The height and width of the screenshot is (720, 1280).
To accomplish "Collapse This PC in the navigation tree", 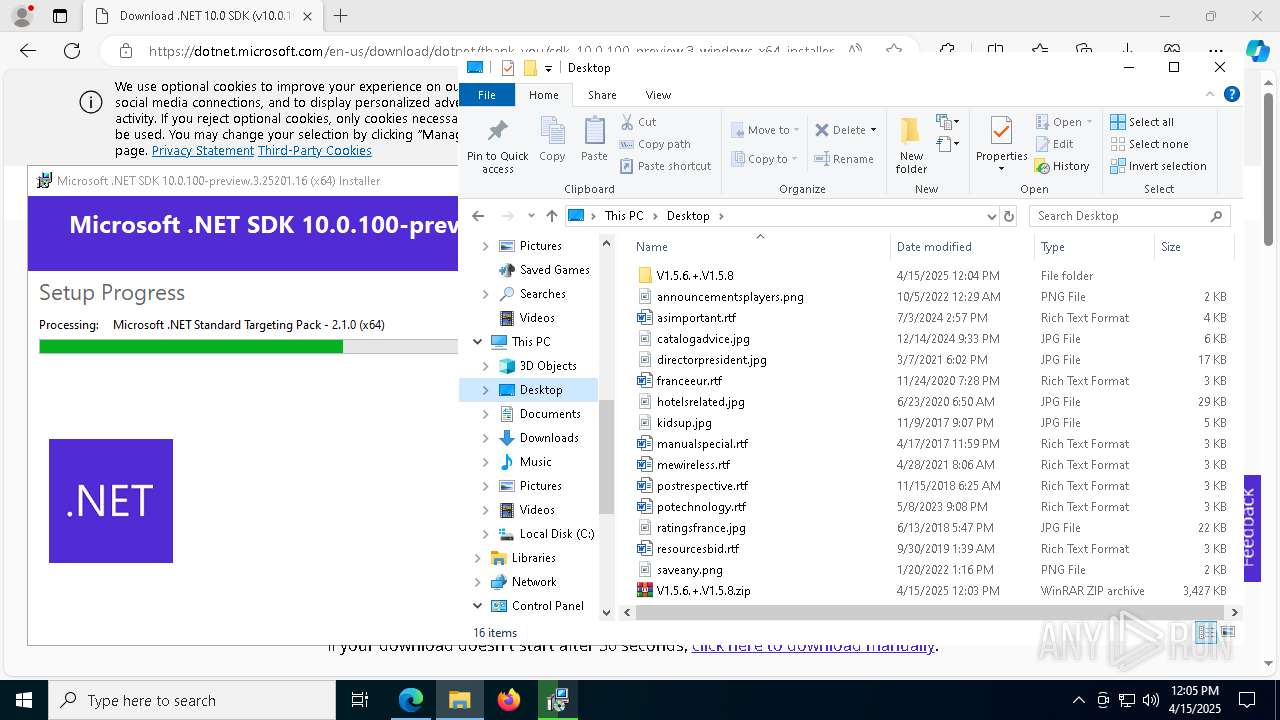I will tap(478, 342).
